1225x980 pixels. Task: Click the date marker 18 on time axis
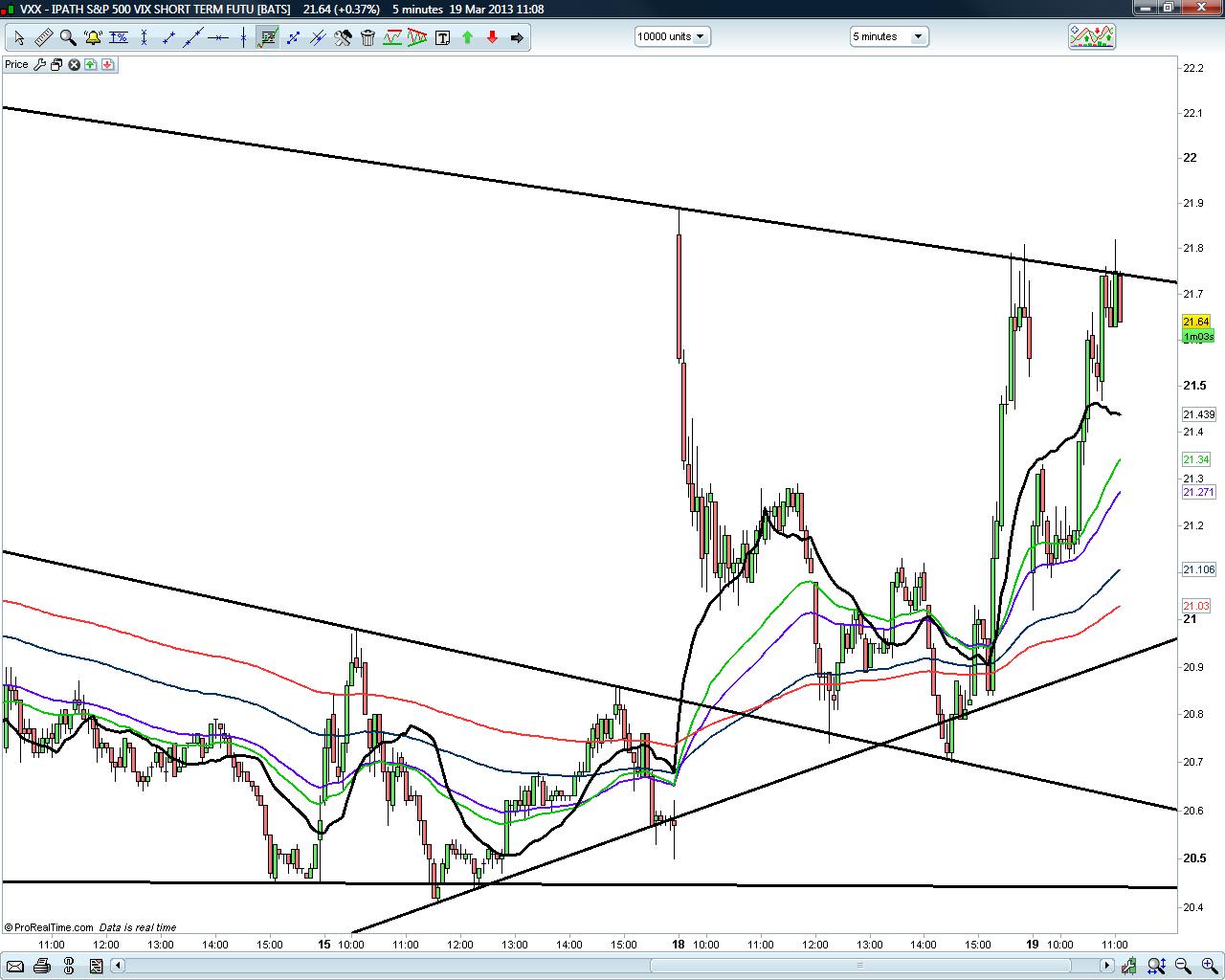[678, 945]
